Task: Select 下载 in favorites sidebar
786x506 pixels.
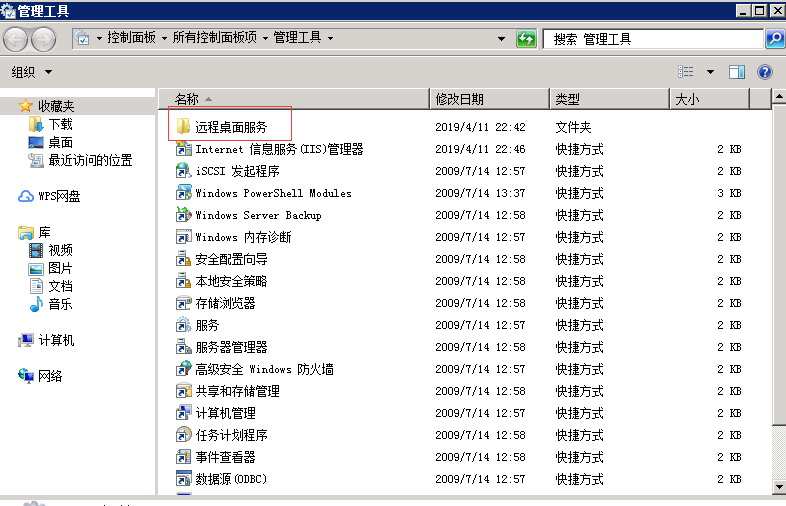Action: pyautogui.click(x=60, y=124)
